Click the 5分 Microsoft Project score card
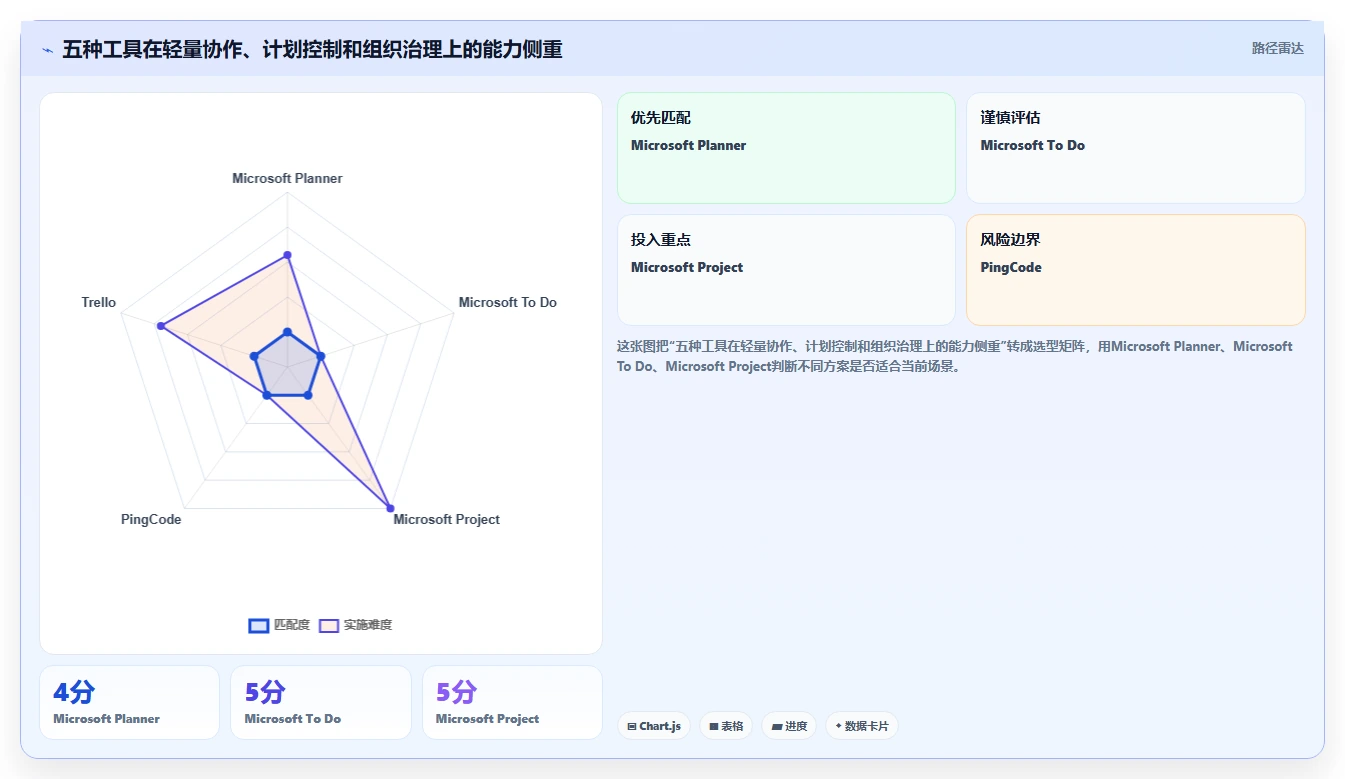The width and height of the screenshot is (1345, 779). (512, 702)
